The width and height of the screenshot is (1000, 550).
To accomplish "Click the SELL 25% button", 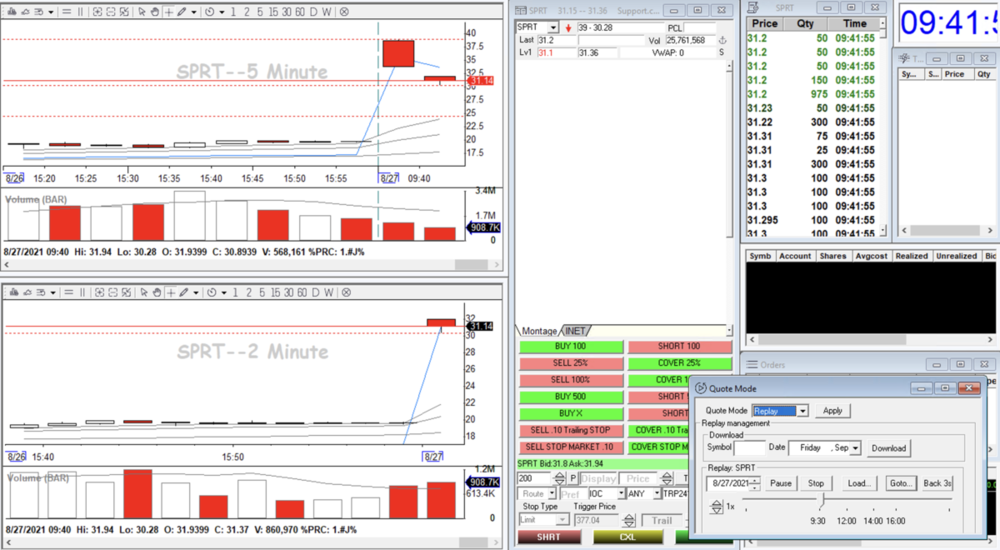I will tap(571, 363).
